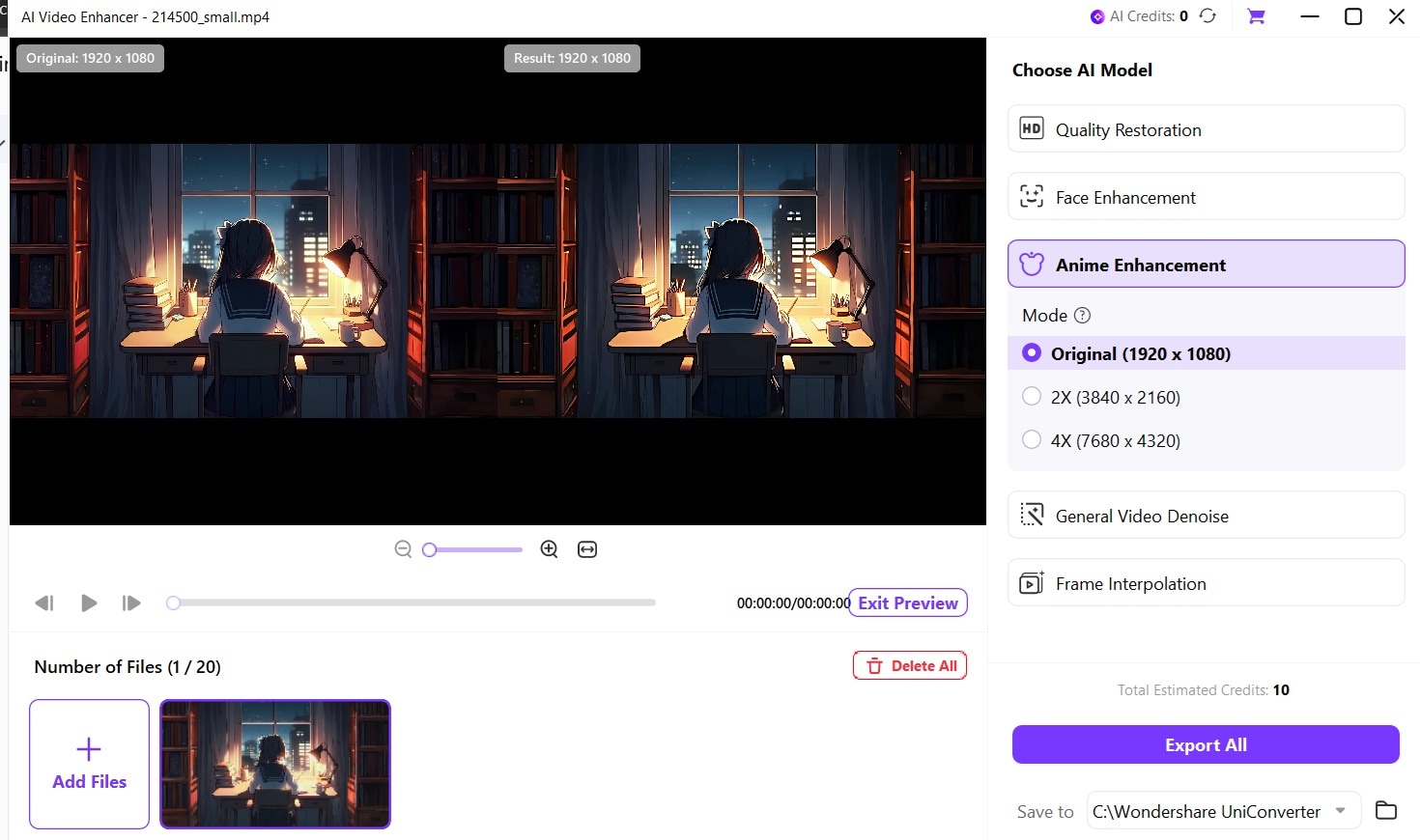Choose the Quality Restoration AI model
The width and height of the screenshot is (1420, 840).
point(1207,128)
